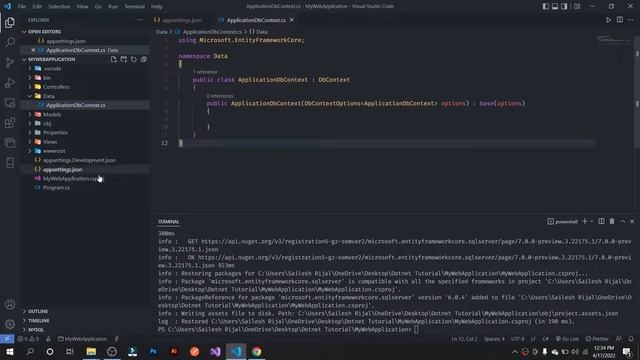This screenshot has height=360, width=640.
Task: Open notifications bell in status bar
Action: pyautogui.click(x=631, y=339)
